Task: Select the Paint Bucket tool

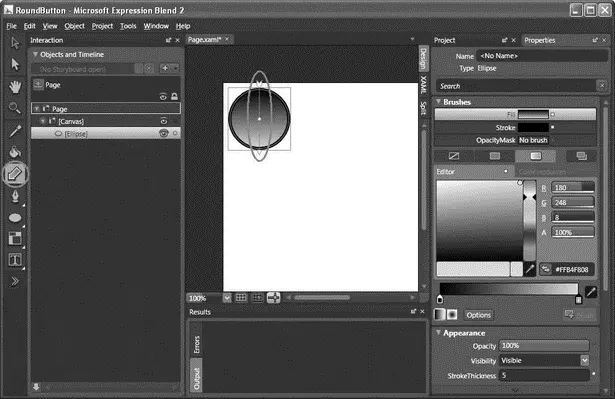Action: [15, 152]
